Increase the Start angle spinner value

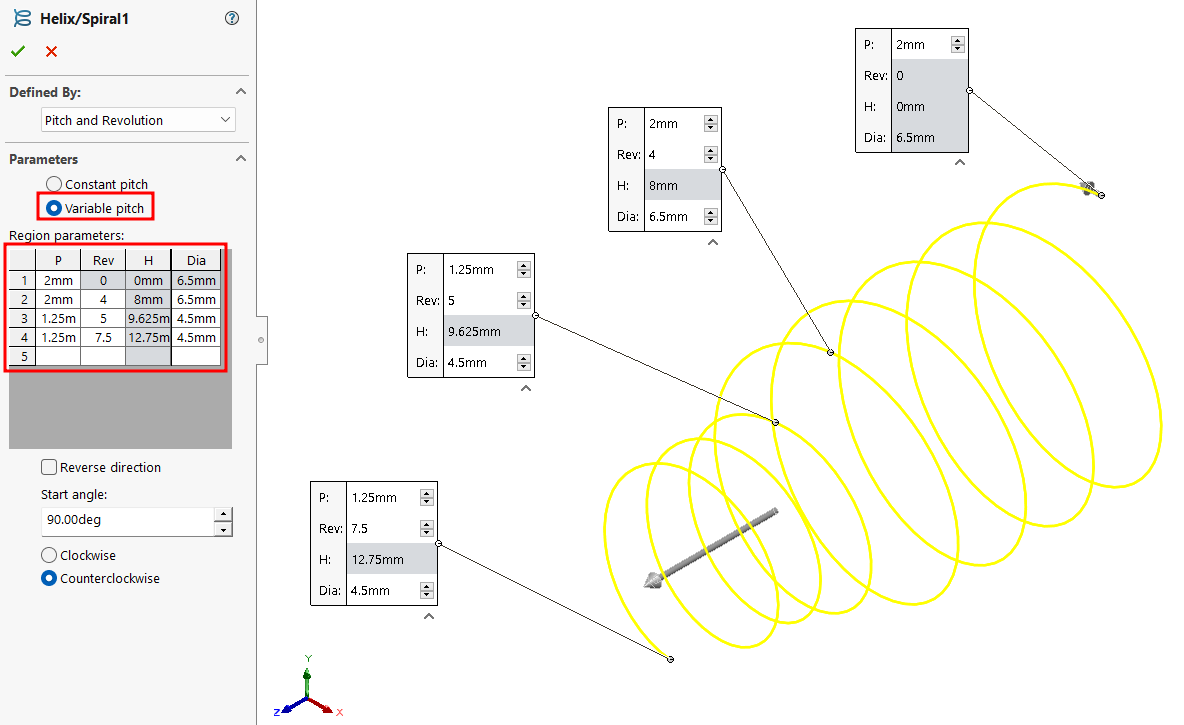223,514
